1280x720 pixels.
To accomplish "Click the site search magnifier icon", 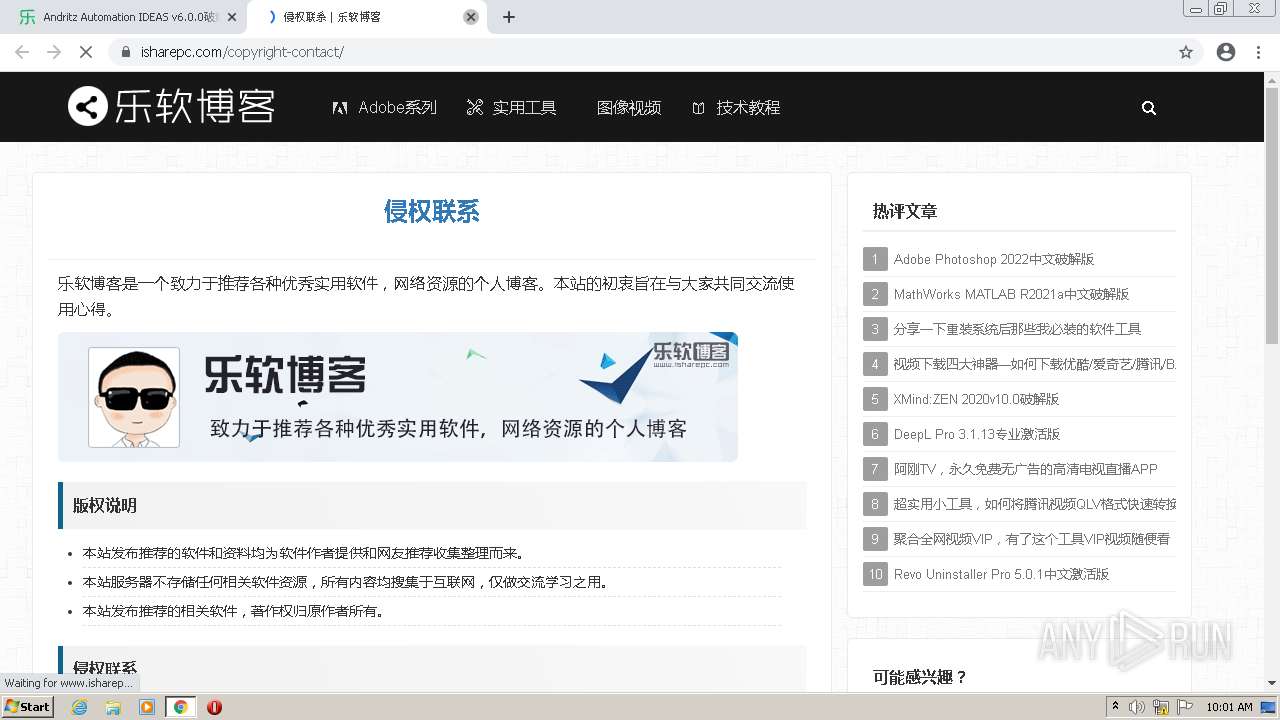I will (x=1149, y=108).
